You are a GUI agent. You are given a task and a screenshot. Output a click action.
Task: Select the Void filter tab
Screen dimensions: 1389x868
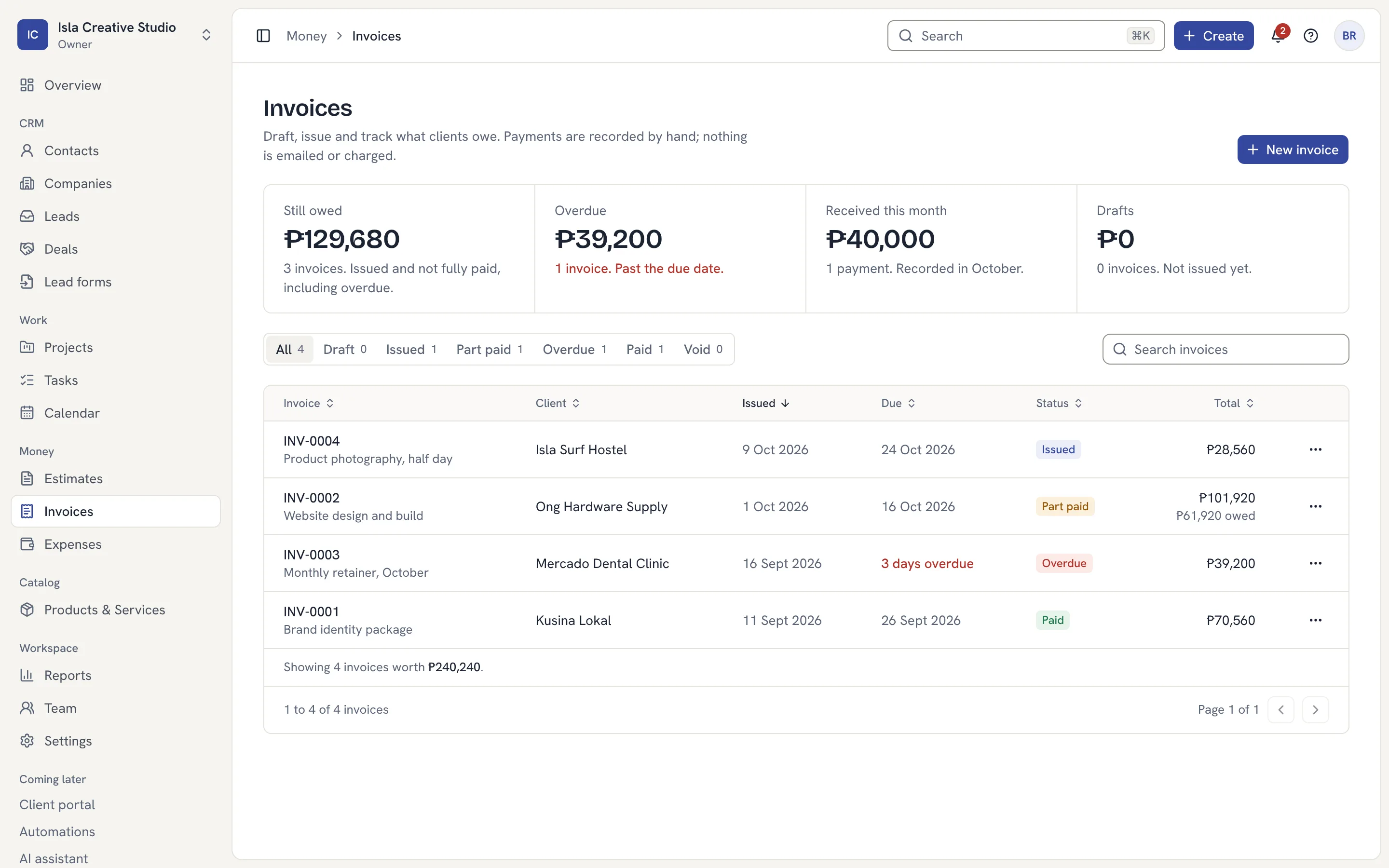tap(703, 349)
